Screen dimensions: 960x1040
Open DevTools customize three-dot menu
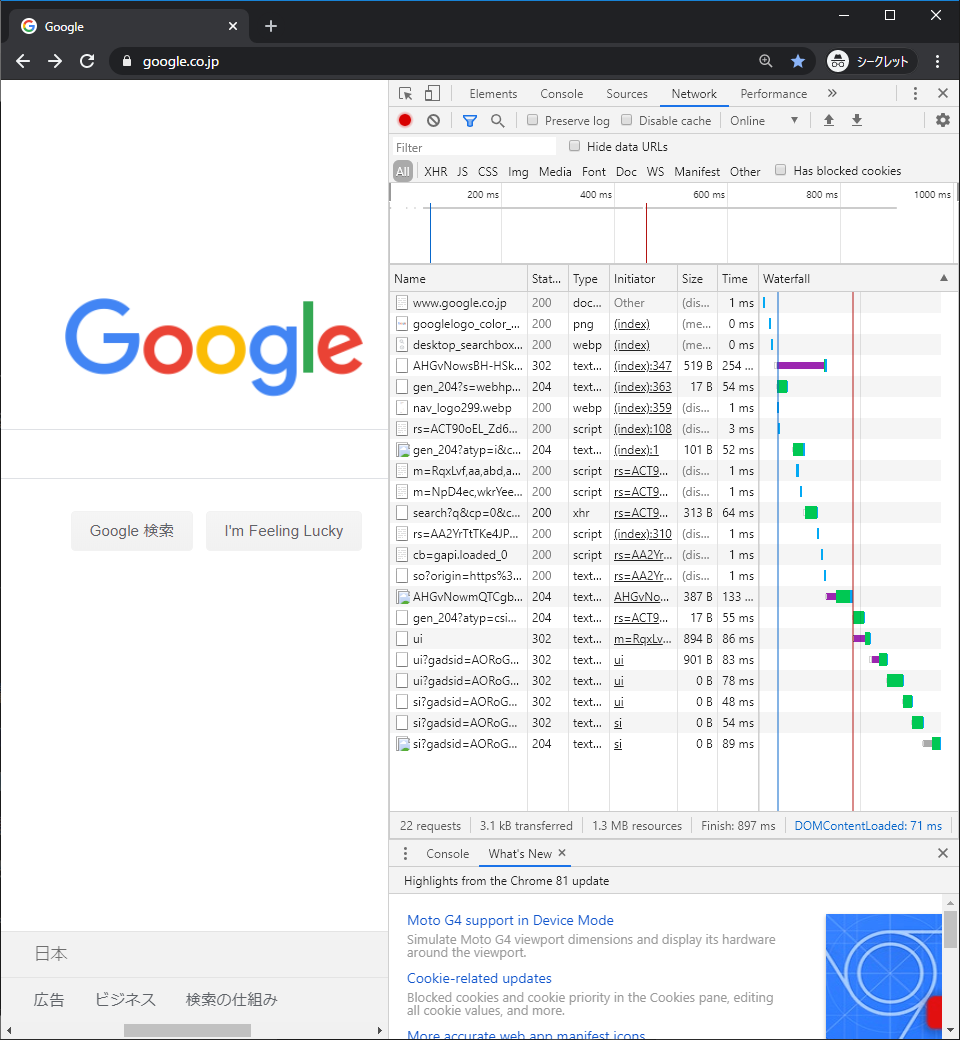(x=916, y=94)
